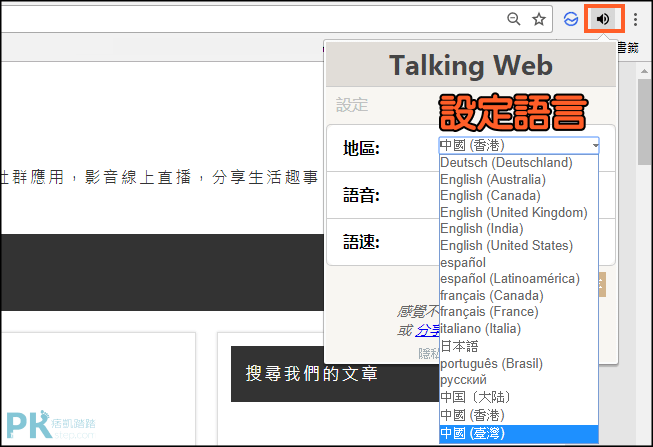
Task: Open the Chrome three-dot menu
Action: 636,19
